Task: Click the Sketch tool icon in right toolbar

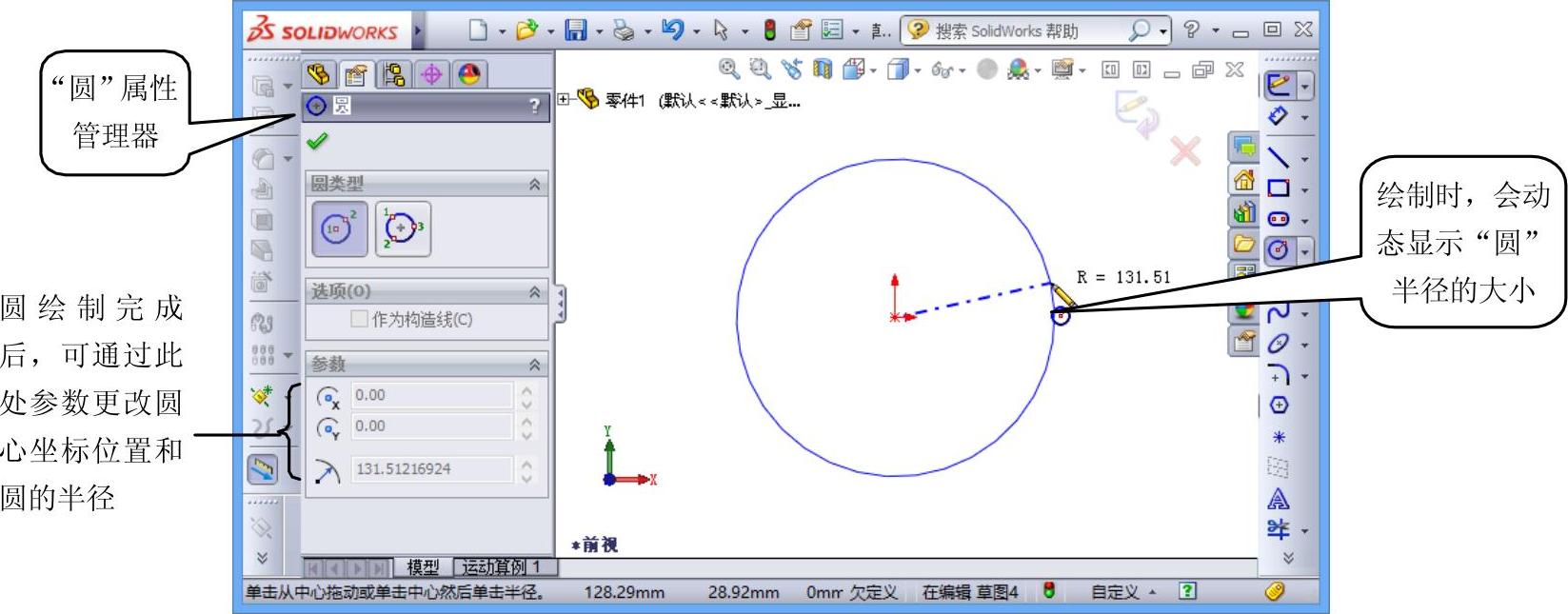Action: pyautogui.click(x=1279, y=86)
